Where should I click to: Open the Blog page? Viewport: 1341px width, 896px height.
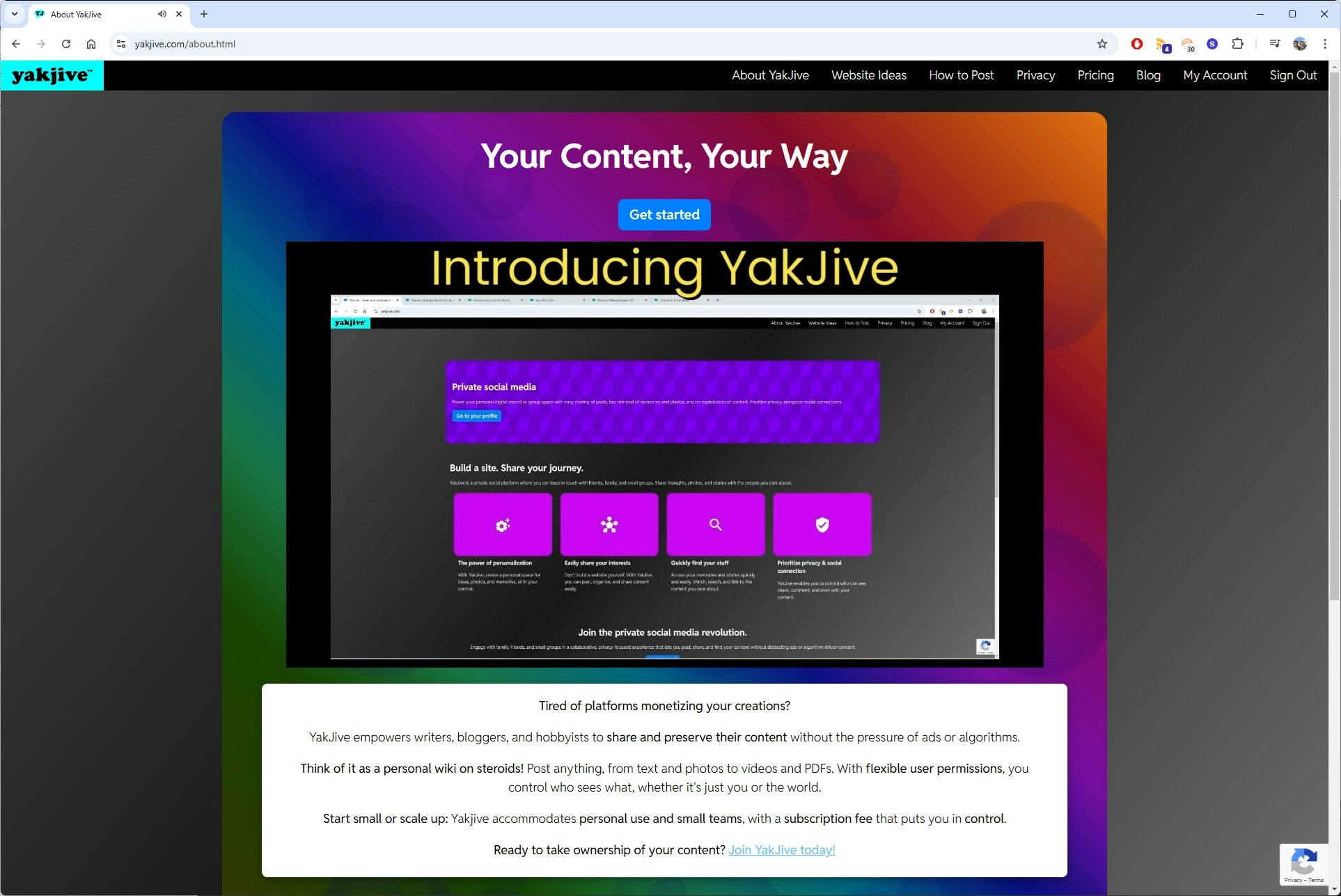(1148, 75)
